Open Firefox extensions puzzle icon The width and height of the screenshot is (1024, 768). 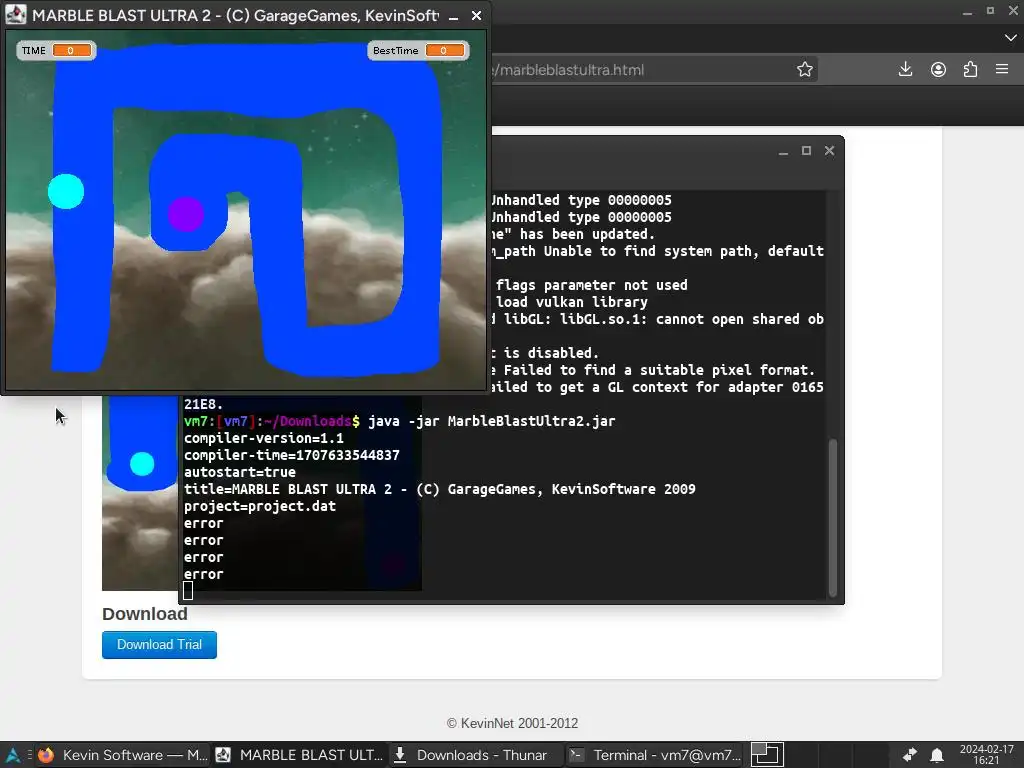tap(970, 69)
